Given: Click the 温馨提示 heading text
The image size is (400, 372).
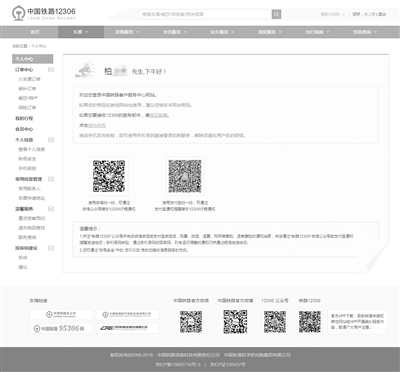Looking at the screenshot, I should pos(89,229).
